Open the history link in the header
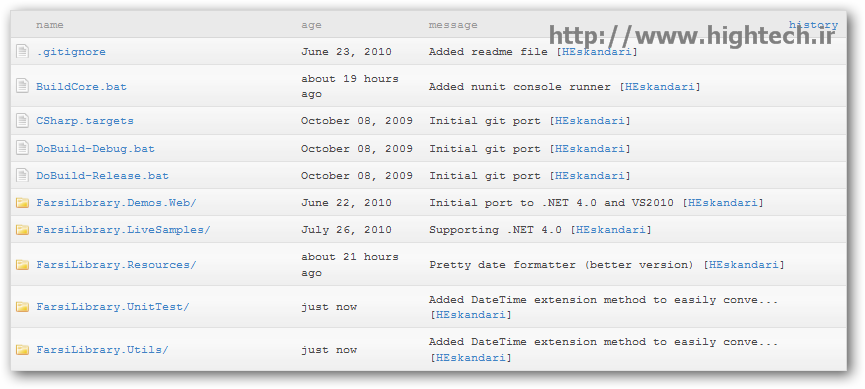 [x=813, y=25]
